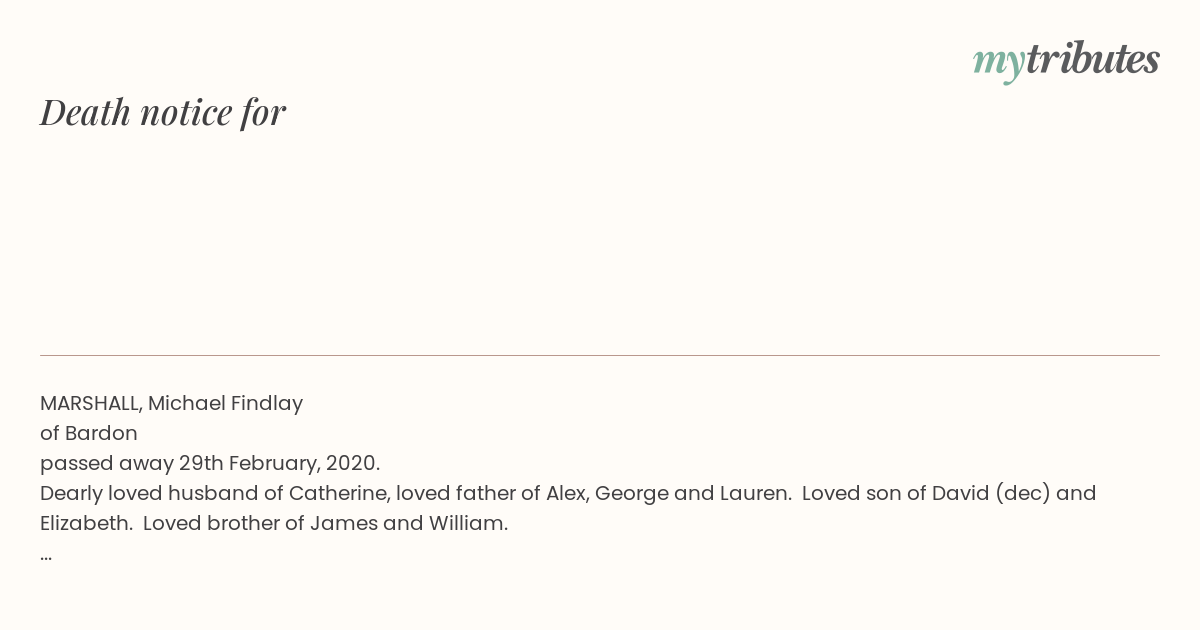The width and height of the screenshot is (1200, 630).
Task: Click the gray "tributes" part of the logo
Action: (1093, 59)
